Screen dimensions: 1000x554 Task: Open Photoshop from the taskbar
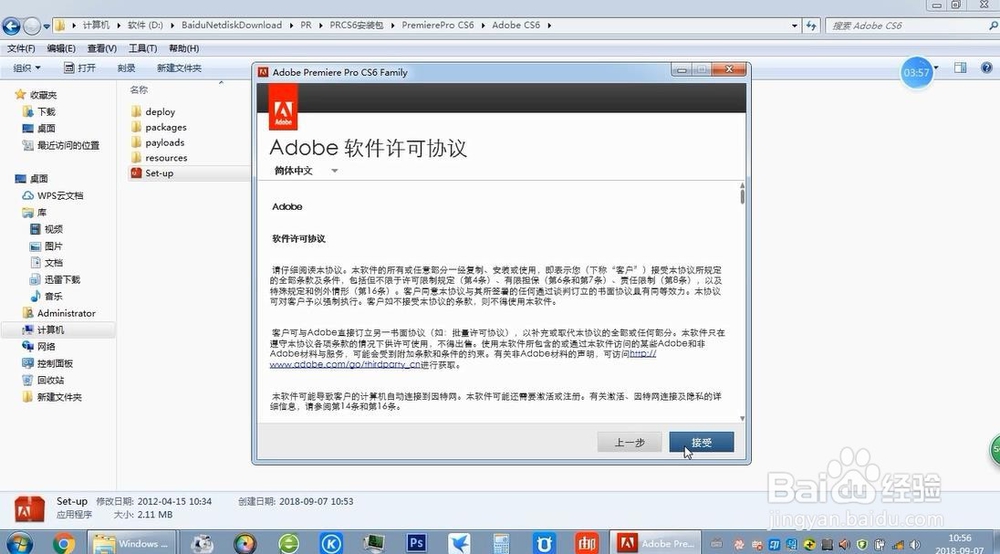416,543
